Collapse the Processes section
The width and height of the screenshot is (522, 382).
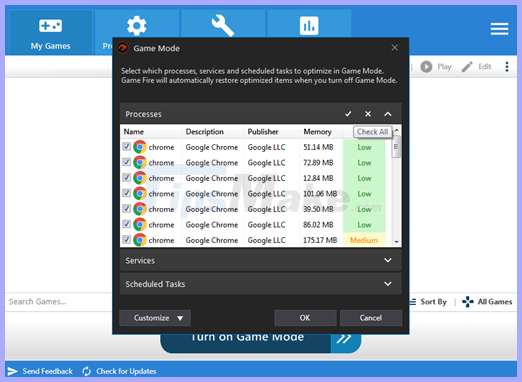click(x=388, y=114)
